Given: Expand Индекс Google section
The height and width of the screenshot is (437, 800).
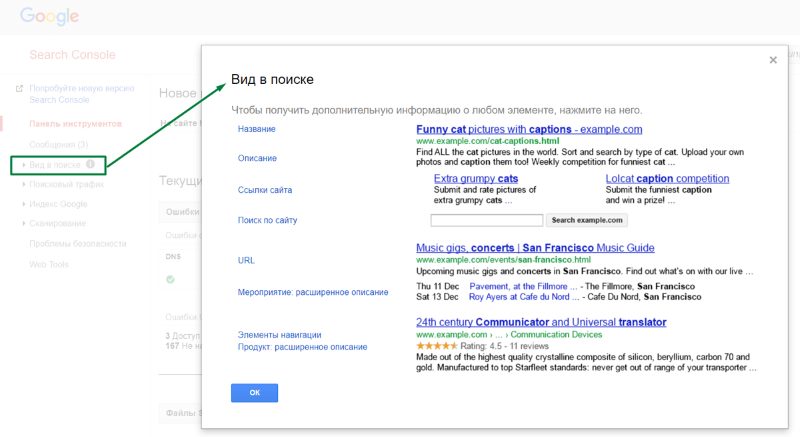Looking at the screenshot, I should [x=55, y=204].
